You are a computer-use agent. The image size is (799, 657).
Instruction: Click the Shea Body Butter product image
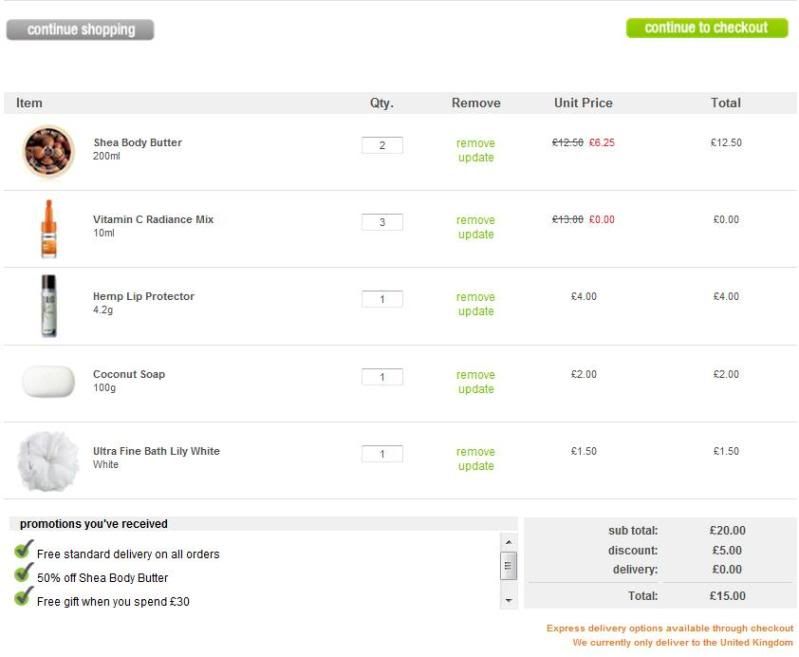[x=49, y=151]
